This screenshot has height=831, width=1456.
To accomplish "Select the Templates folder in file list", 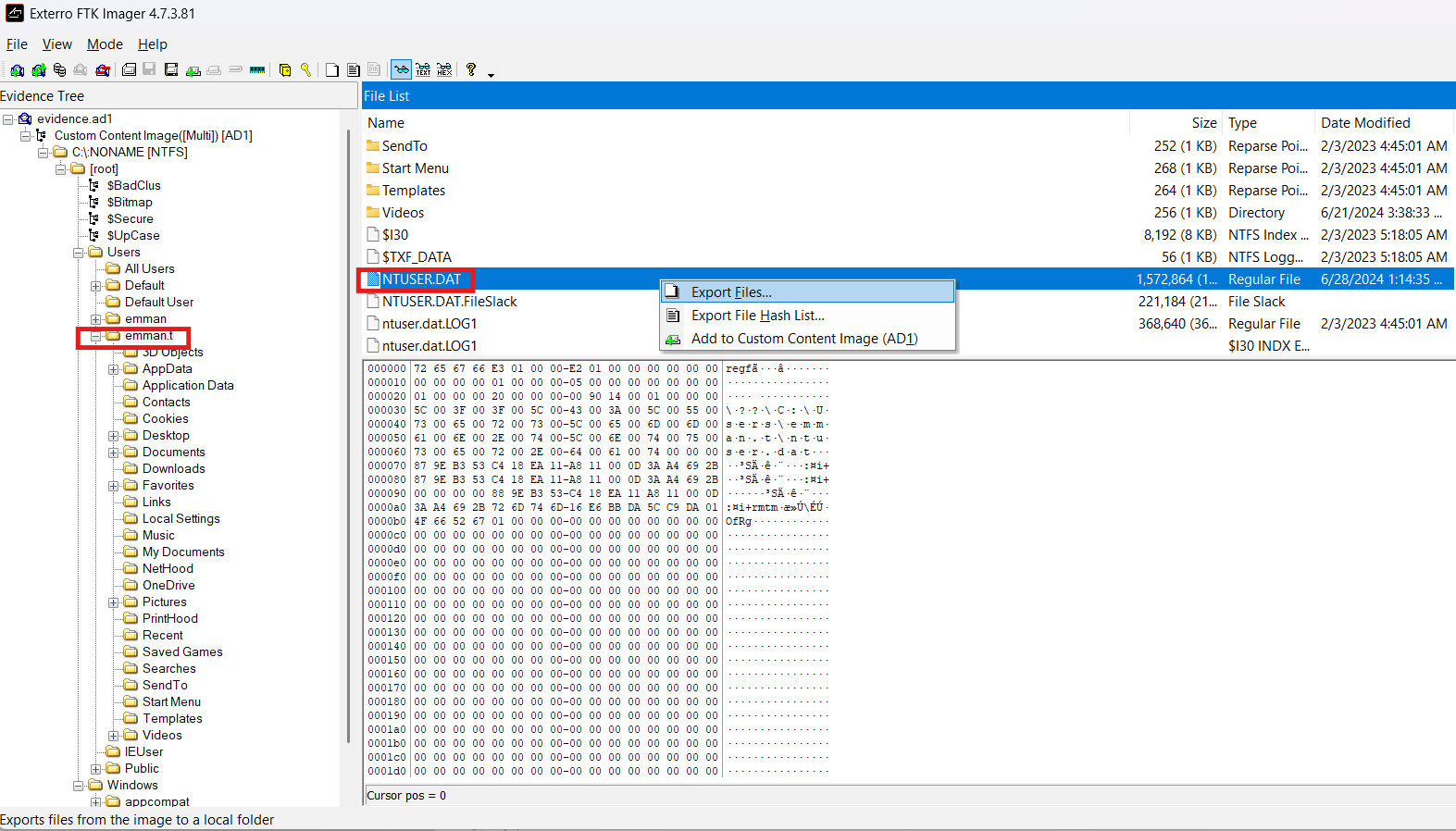I will pyautogui.click(x=908, y=191).
